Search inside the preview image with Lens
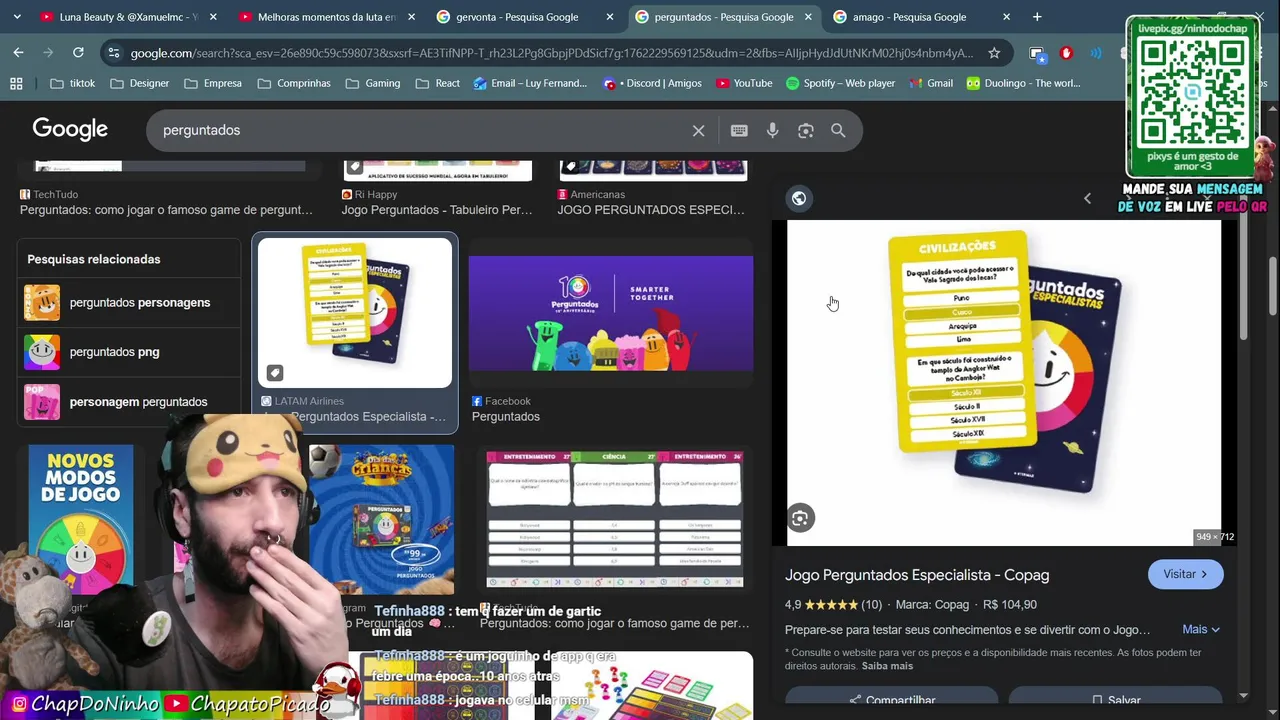This screenshot has width=1280, height=720. (799, 518)
